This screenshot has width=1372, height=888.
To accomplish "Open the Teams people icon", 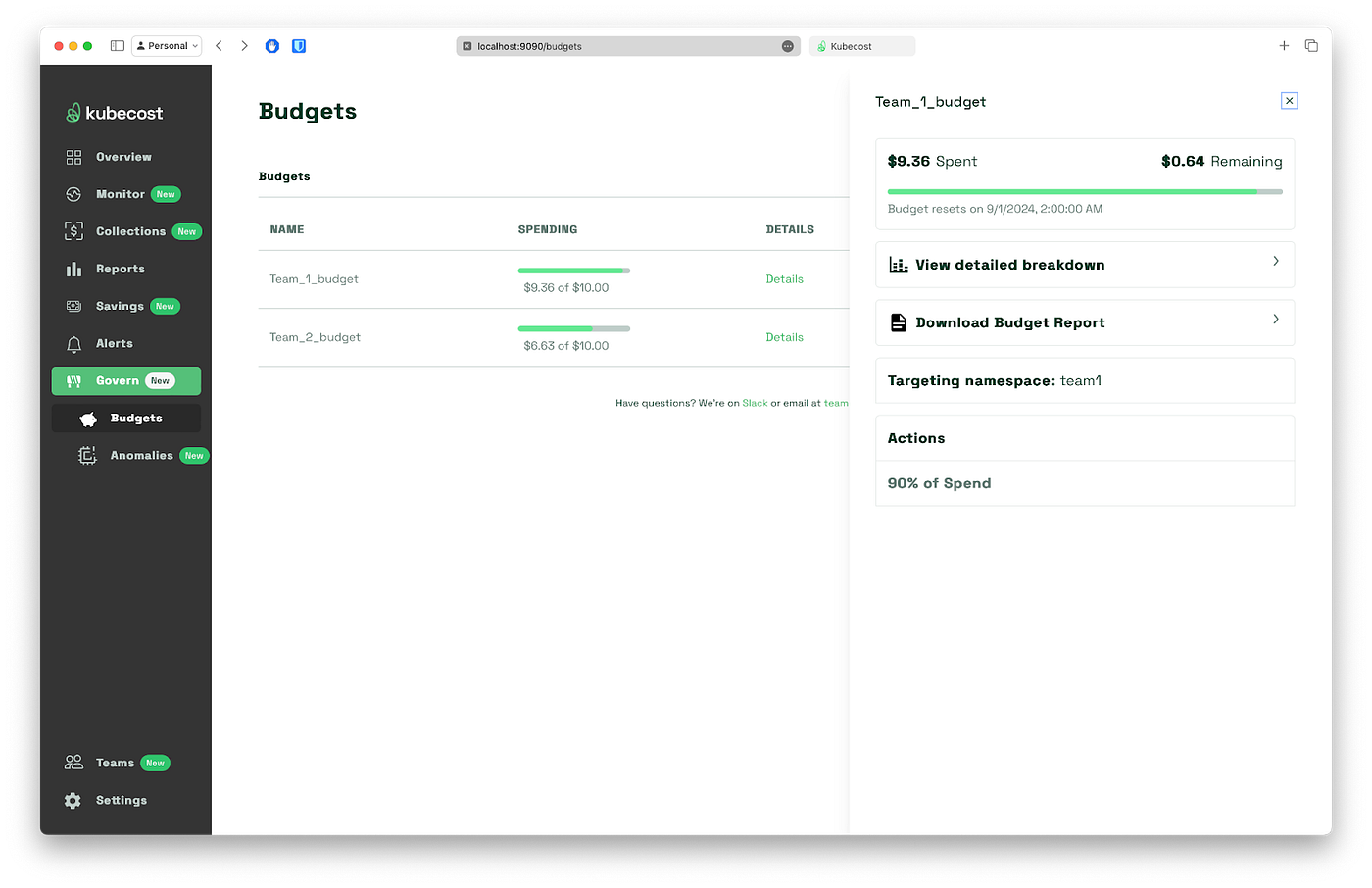I will tap(73, 763).
